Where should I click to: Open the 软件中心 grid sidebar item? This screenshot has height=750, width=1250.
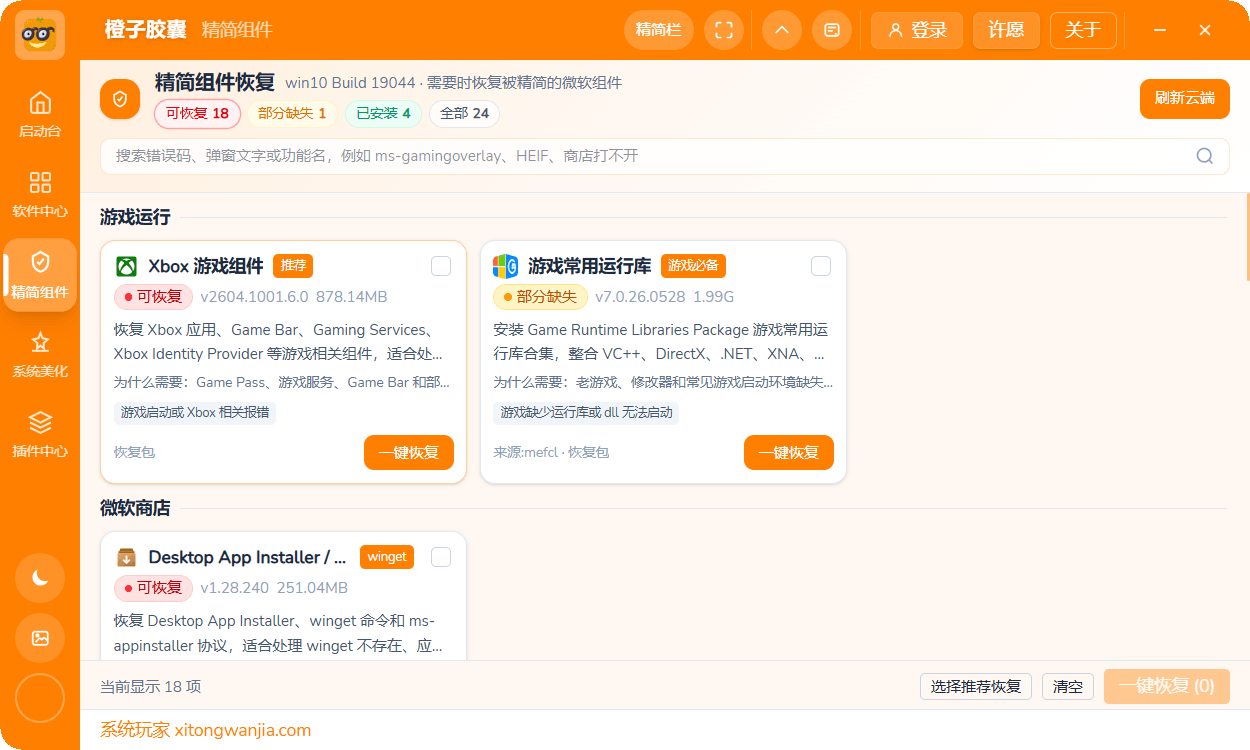pos(40,194)
